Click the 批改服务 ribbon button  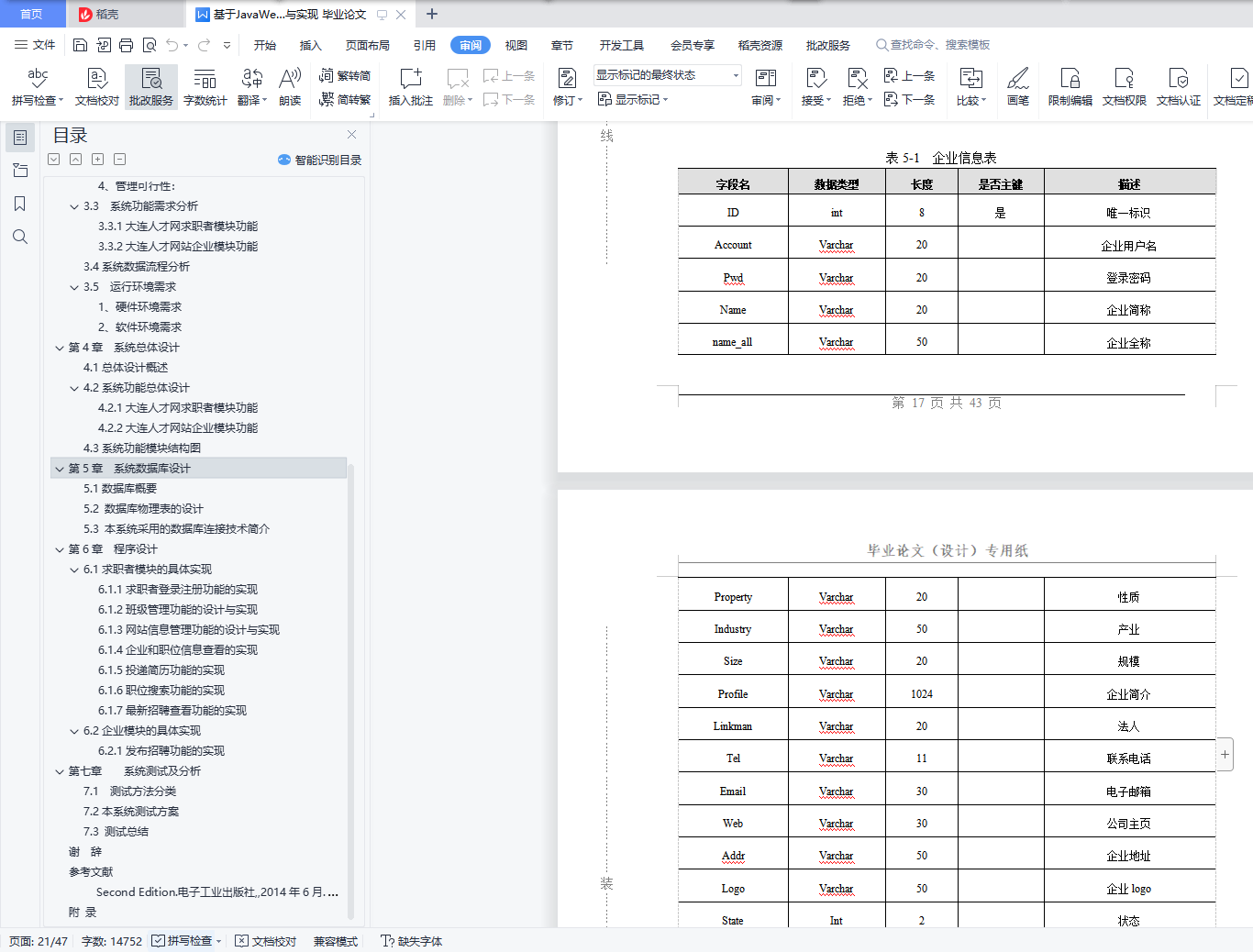(x=151, y=87)
